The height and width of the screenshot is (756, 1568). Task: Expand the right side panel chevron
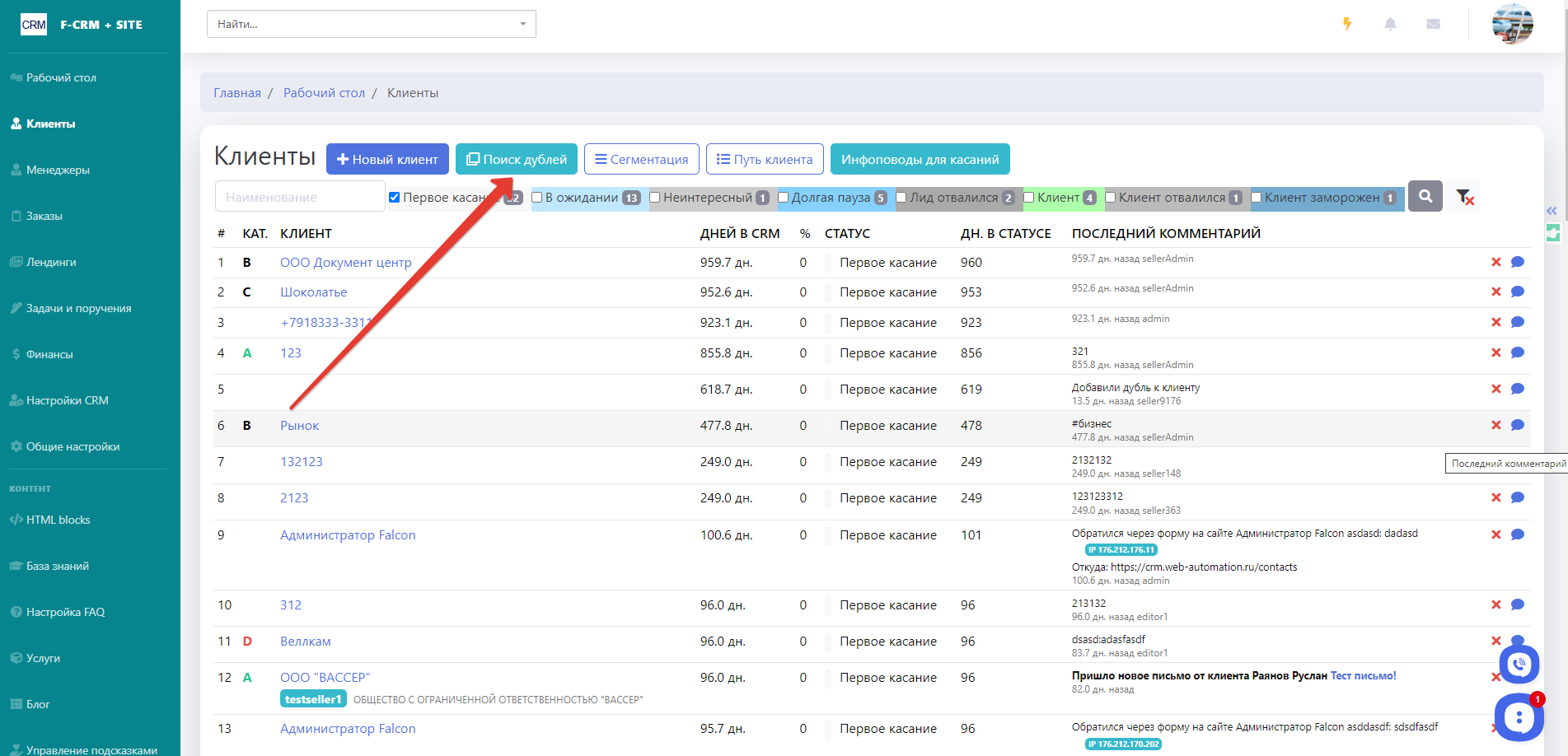[1552, 211]
